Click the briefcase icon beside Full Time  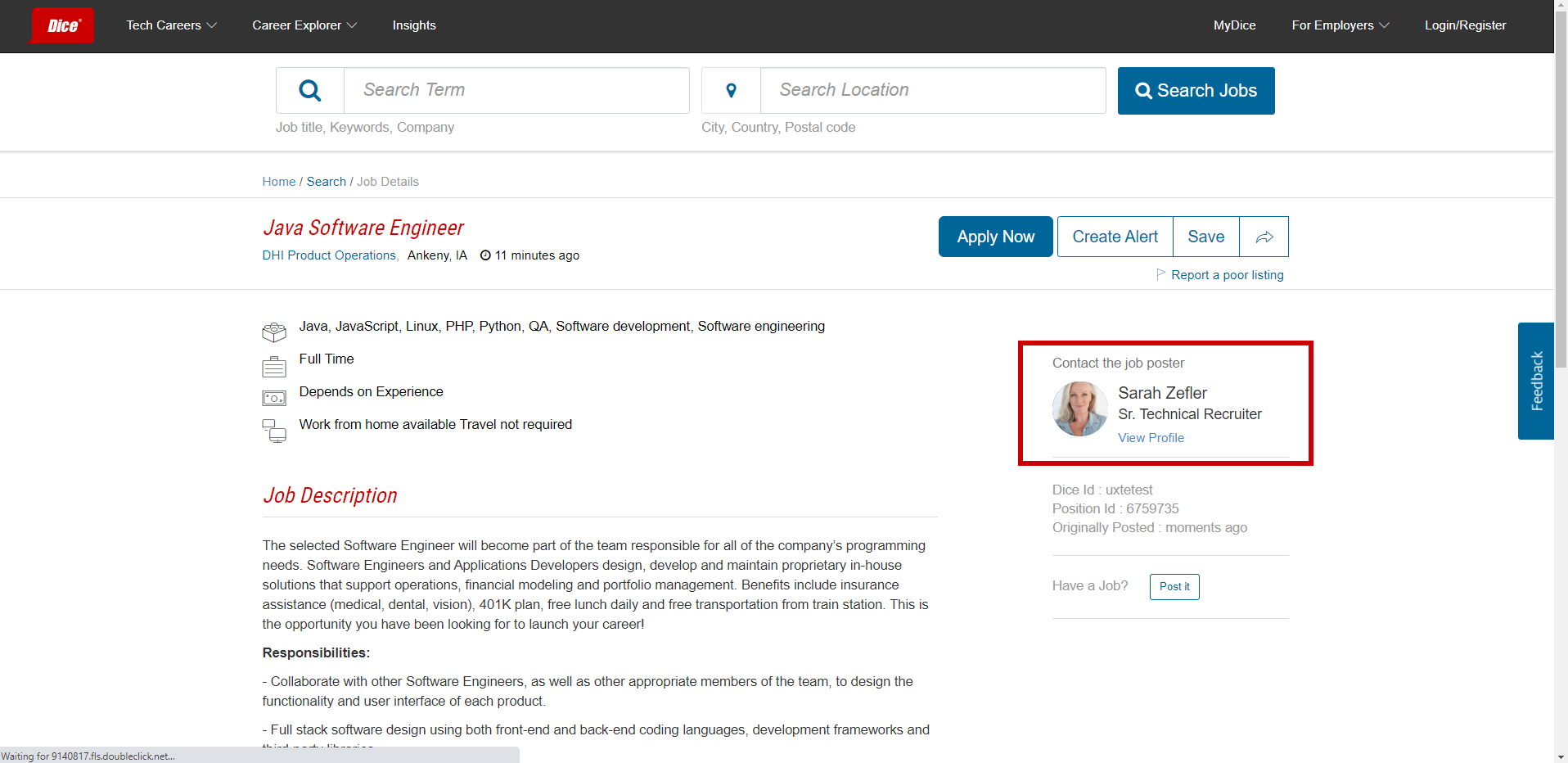(x=273, y=365)
